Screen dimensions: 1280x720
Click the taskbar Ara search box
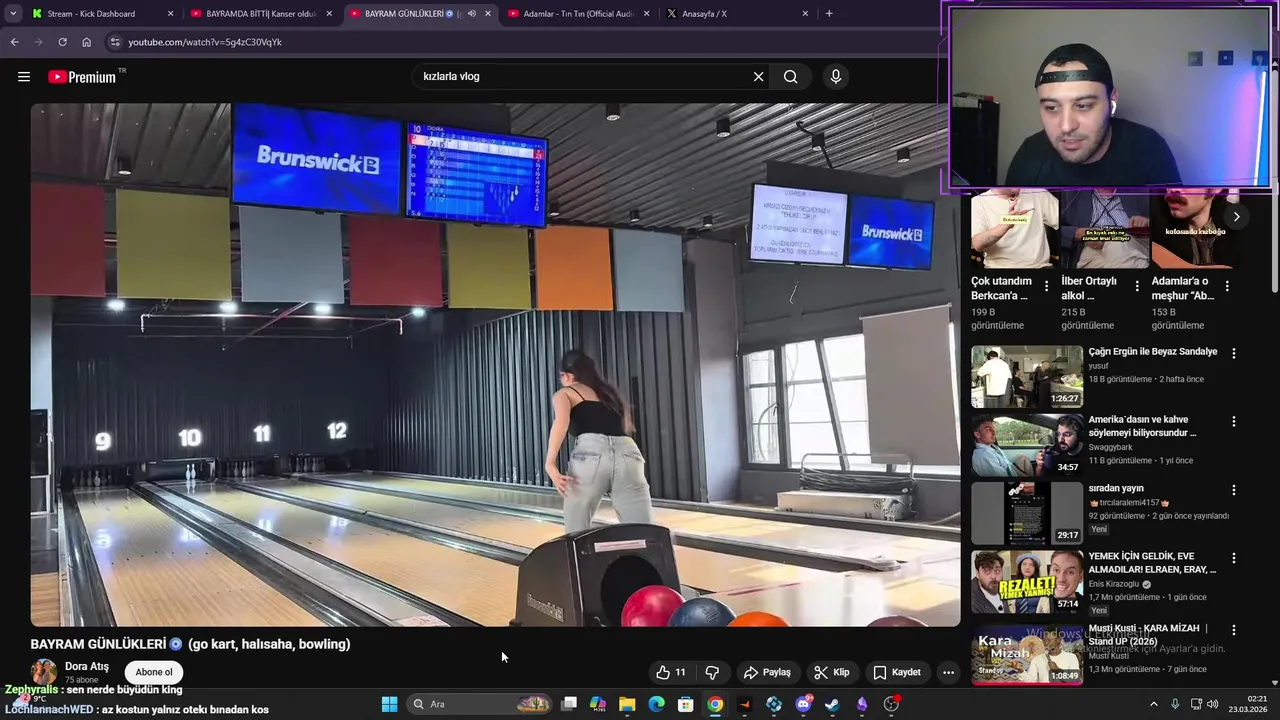480,704
